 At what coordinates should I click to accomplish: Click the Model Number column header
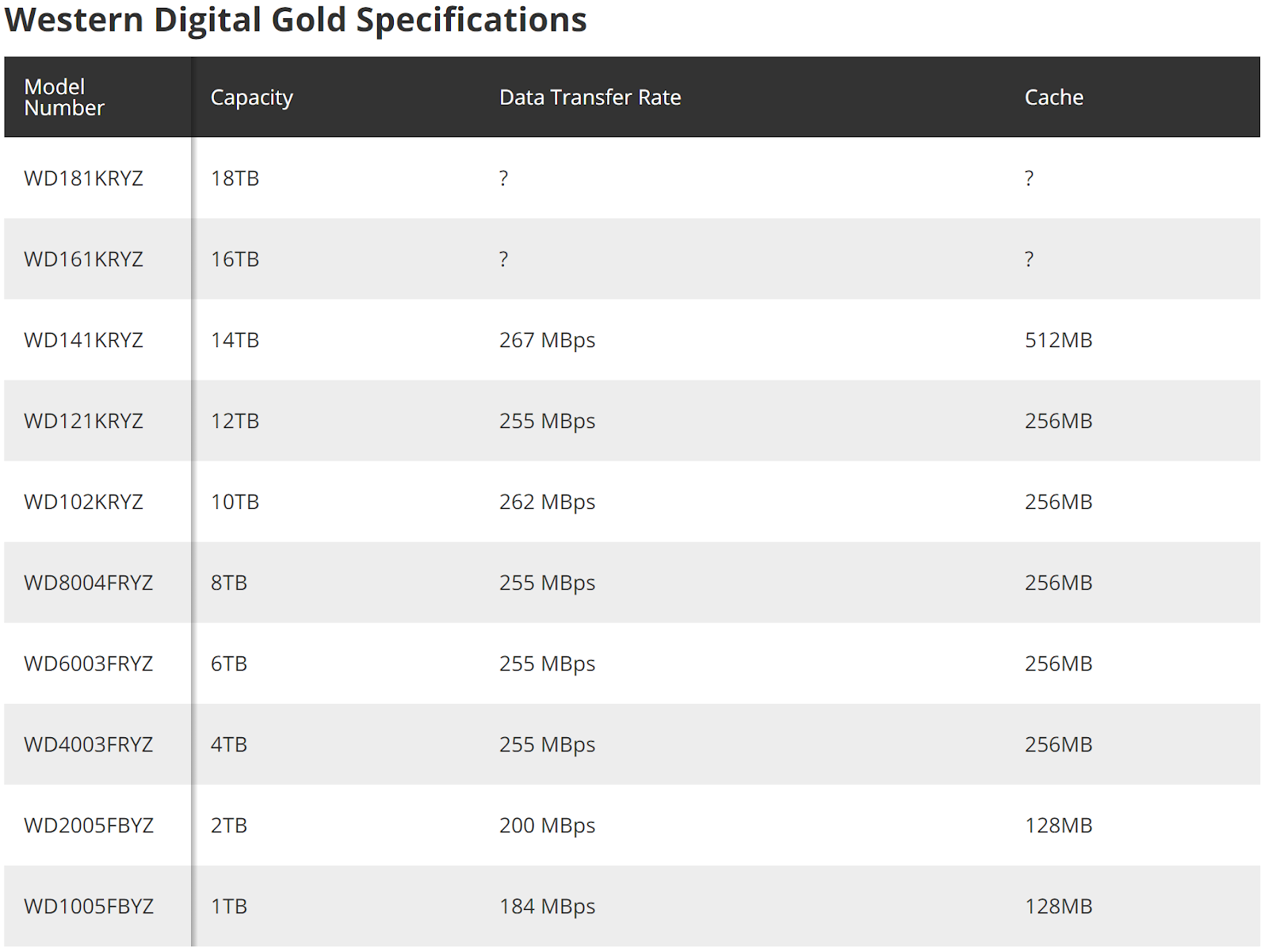coord(64,97)
